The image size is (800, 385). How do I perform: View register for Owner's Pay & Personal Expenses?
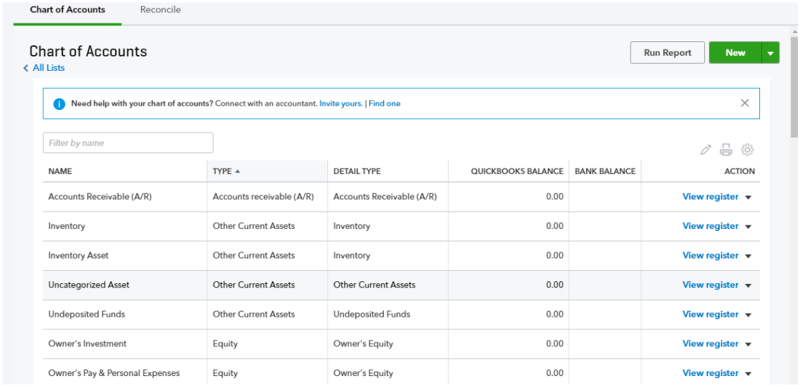(x=710, y=373)
